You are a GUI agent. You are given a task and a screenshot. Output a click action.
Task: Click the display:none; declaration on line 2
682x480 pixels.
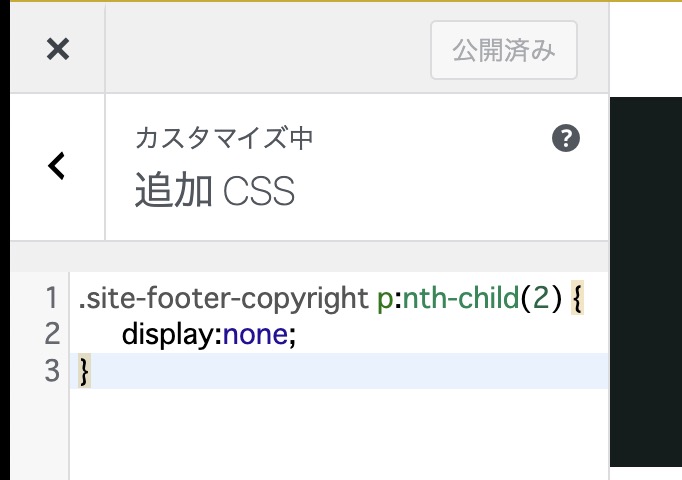(209, 335)
